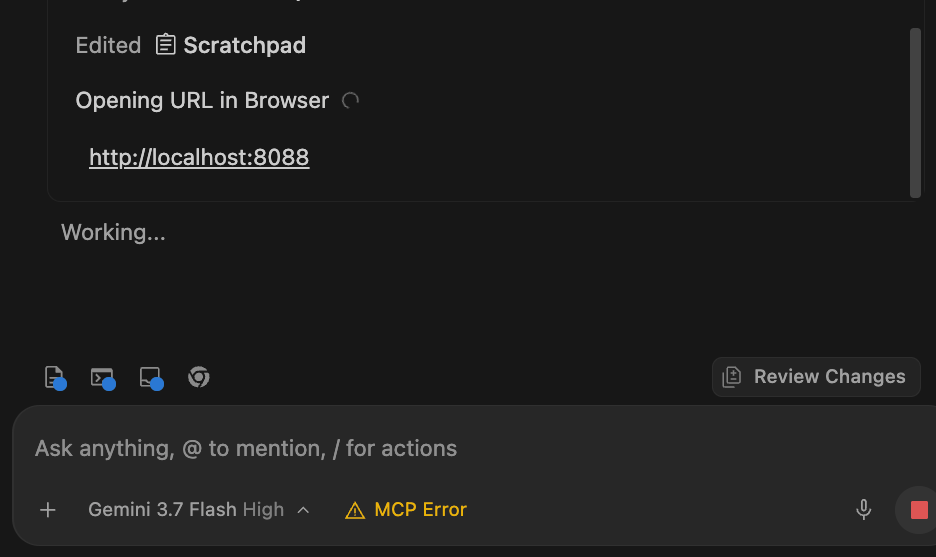Click the Review Changes button

coord(816,377)
